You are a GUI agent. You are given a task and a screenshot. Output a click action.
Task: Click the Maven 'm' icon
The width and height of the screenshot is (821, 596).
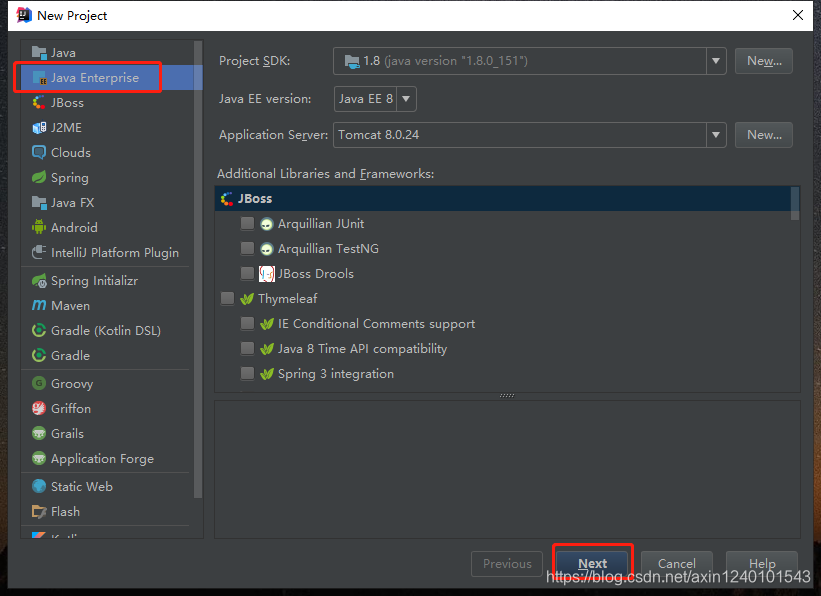(39, 305)
